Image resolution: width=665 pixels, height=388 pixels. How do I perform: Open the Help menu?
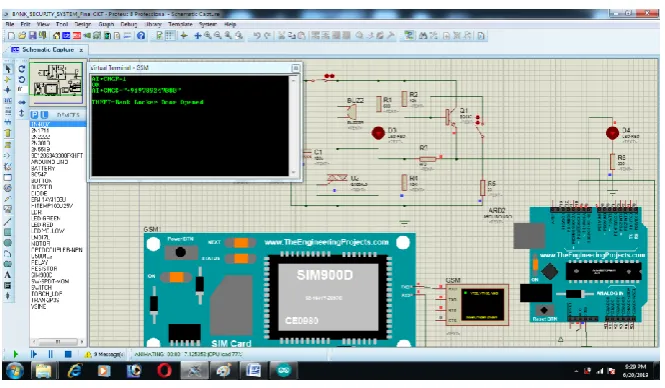230,25
